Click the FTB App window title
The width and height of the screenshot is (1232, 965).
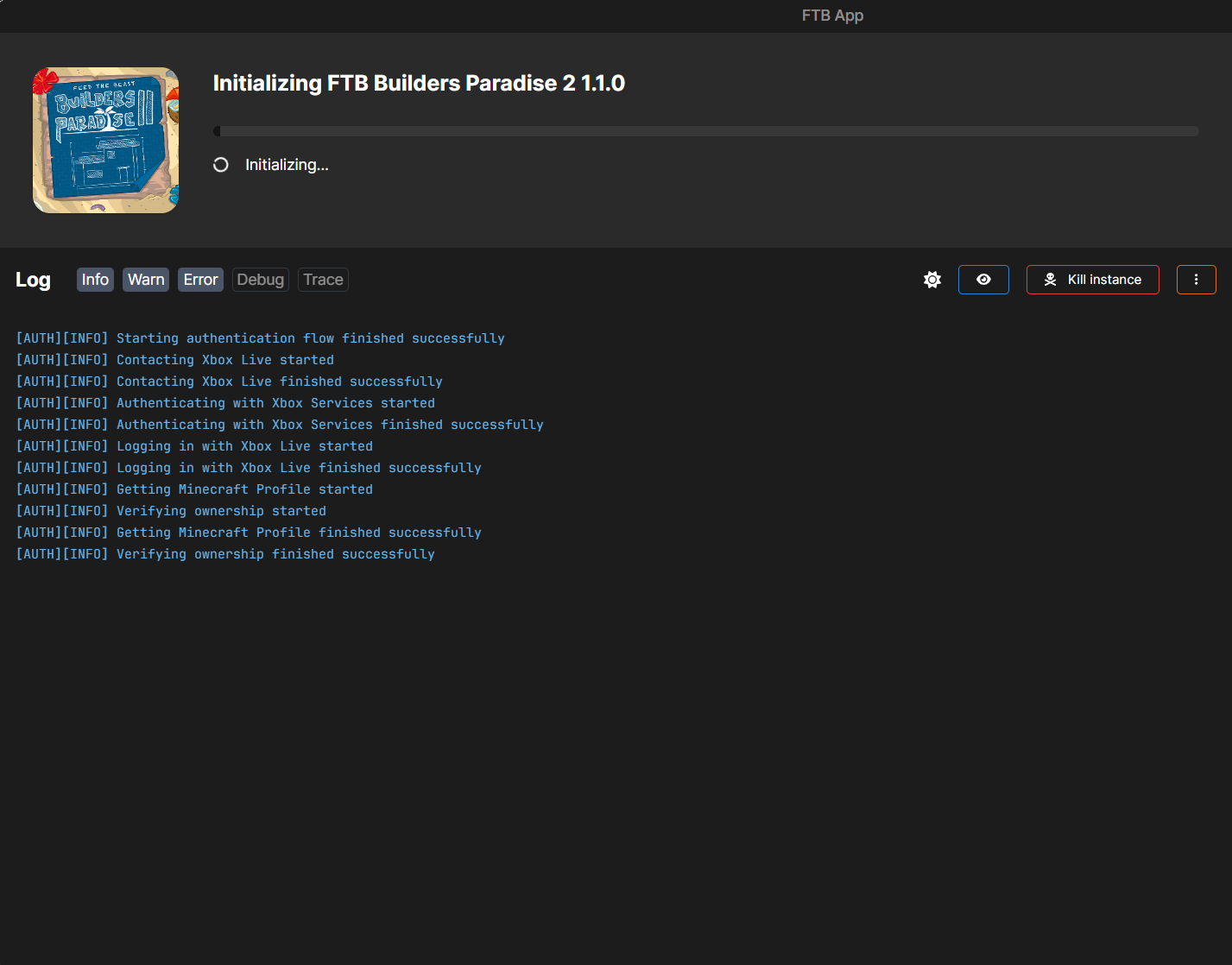832,16
